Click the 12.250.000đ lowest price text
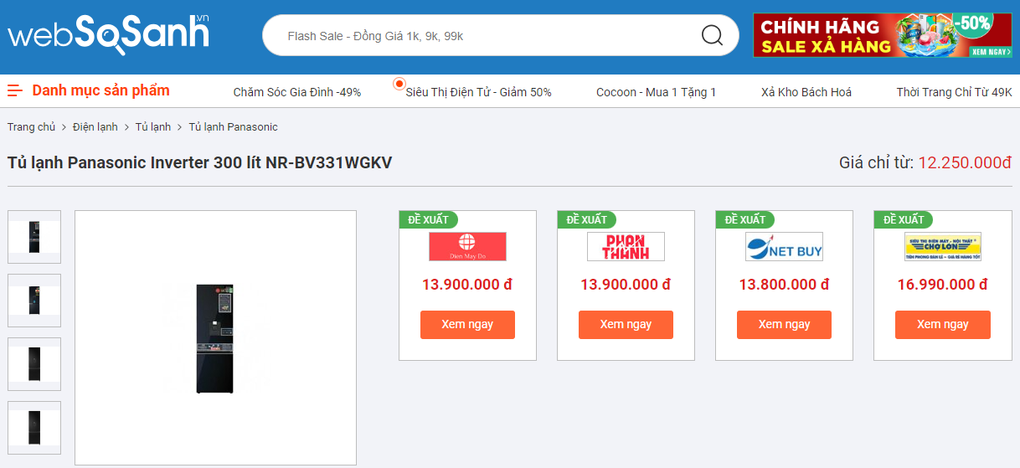 click(965, 163)
